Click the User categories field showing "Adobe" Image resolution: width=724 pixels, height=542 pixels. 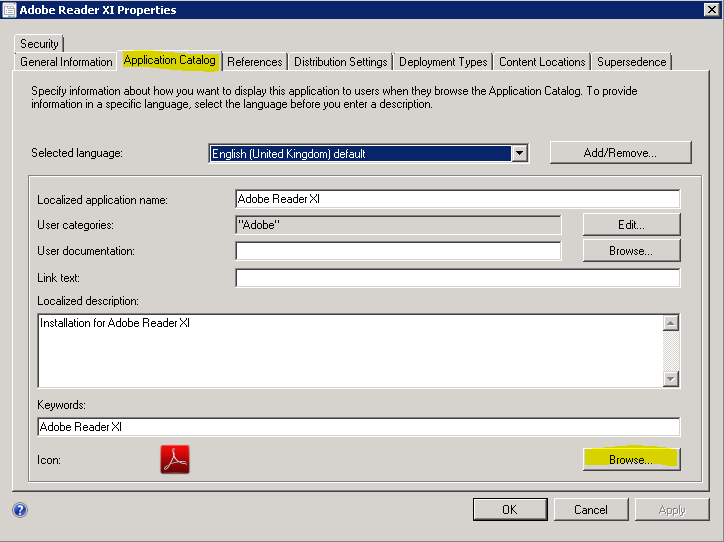(x=398, y=225)
